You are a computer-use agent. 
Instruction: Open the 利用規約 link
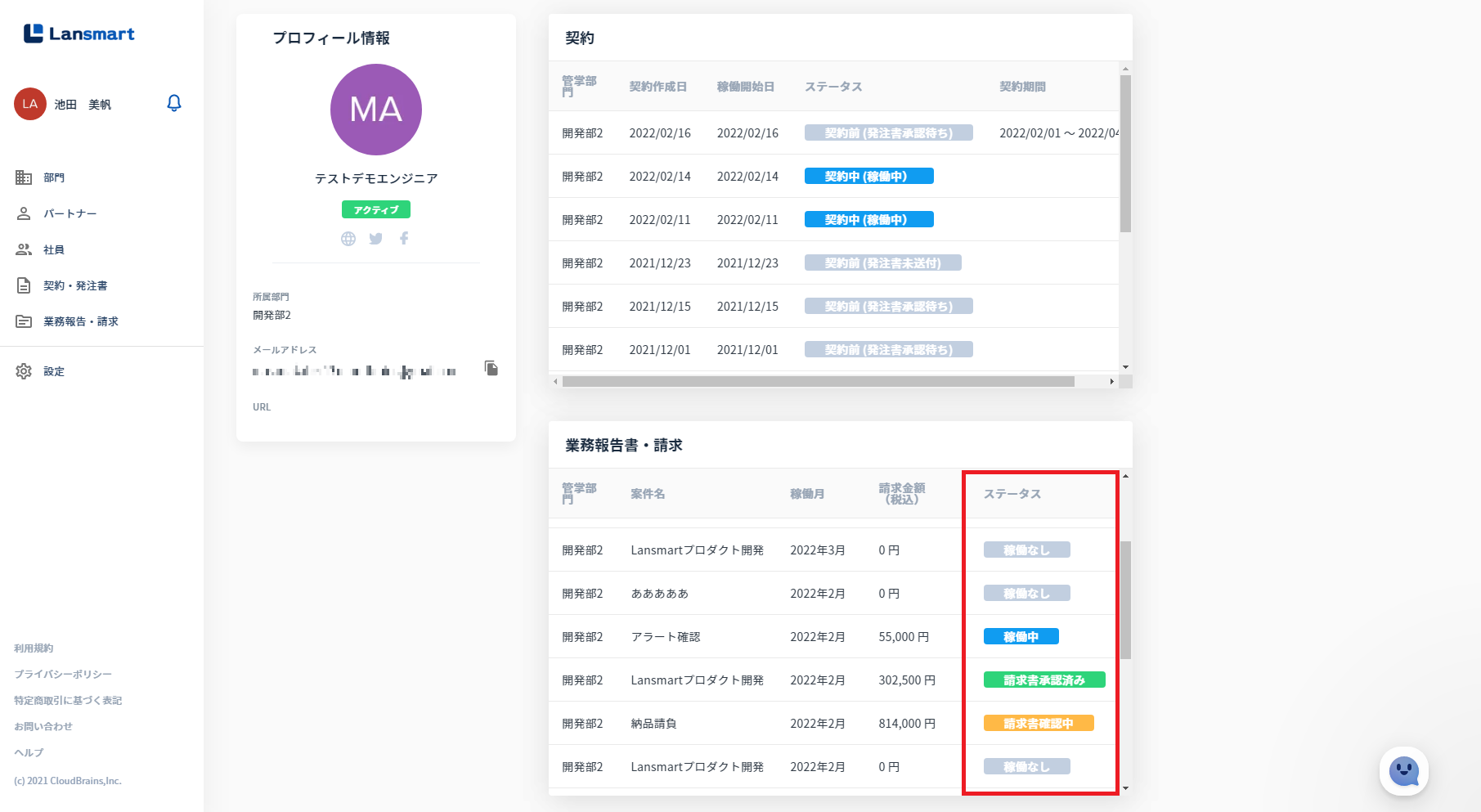[x=34, y=648]
